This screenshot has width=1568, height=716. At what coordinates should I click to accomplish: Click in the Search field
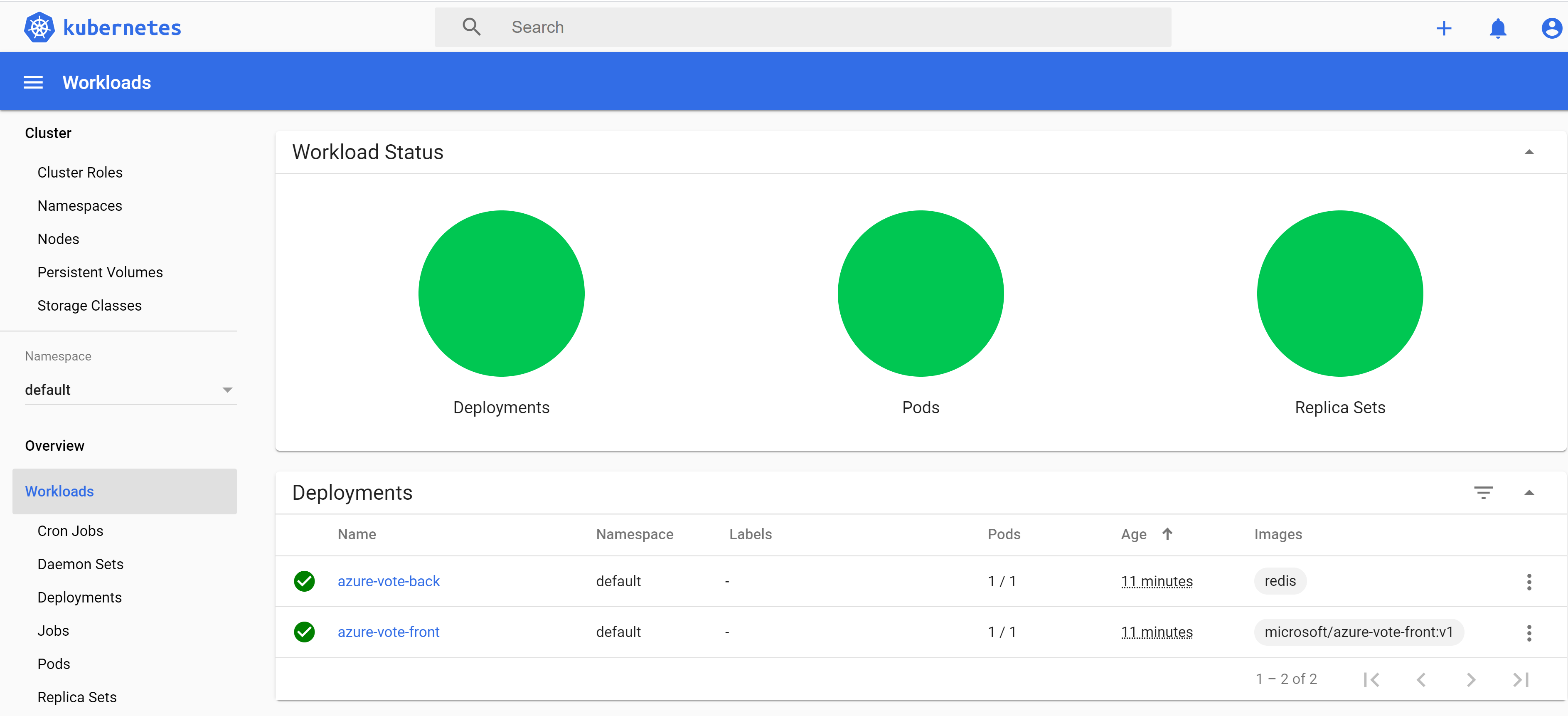pos(802,27)
